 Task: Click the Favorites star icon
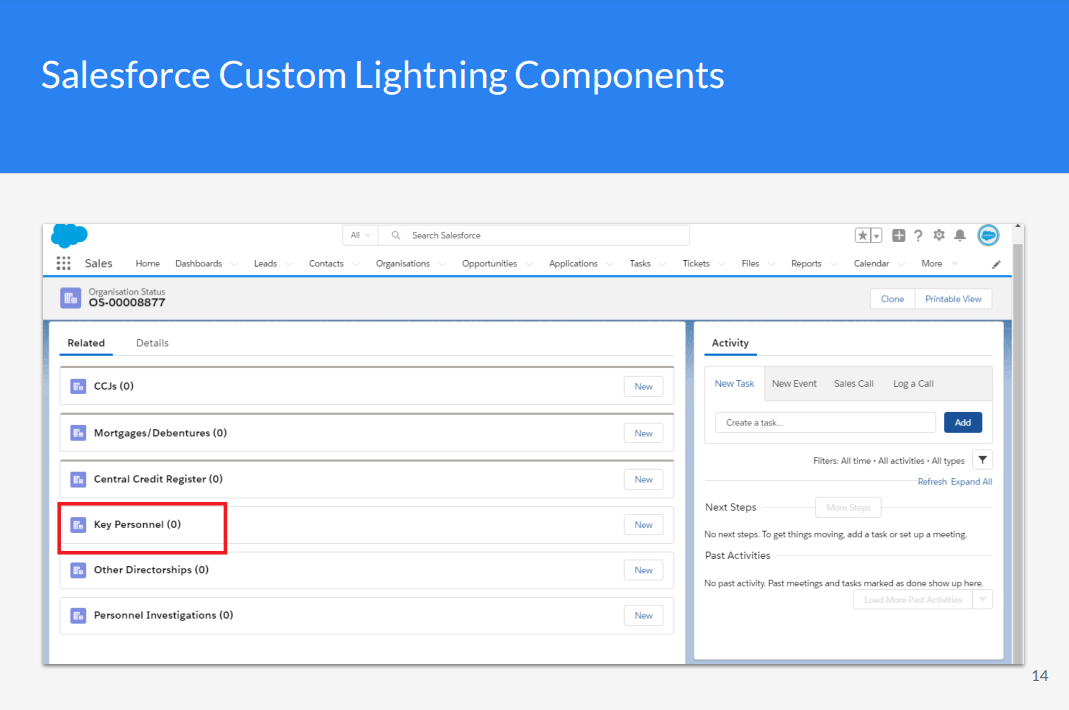pyautogui.click(x=862, y=235)
